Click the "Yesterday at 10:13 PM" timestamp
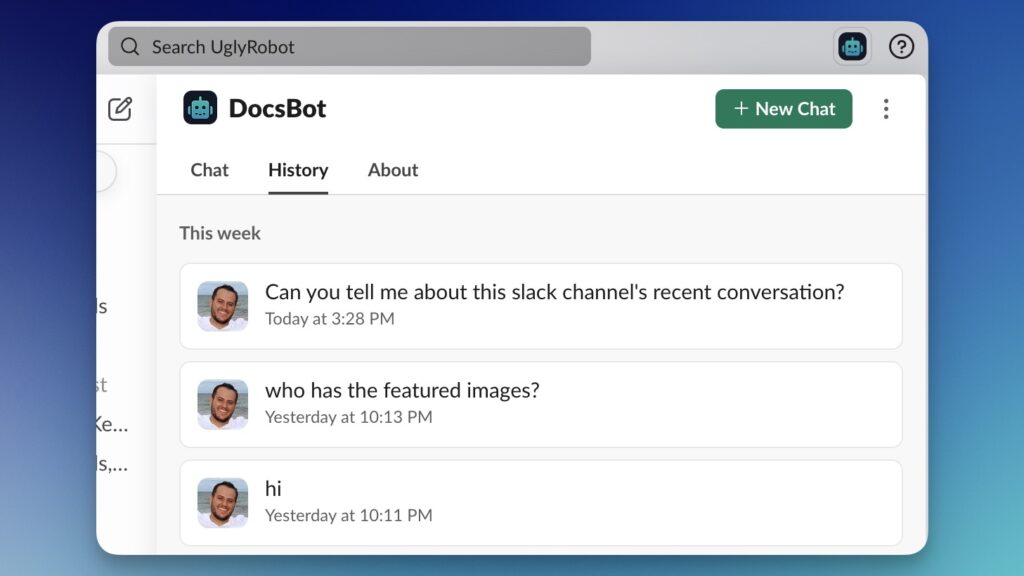This screenshot has height=576, width=1024. point(348,417)
